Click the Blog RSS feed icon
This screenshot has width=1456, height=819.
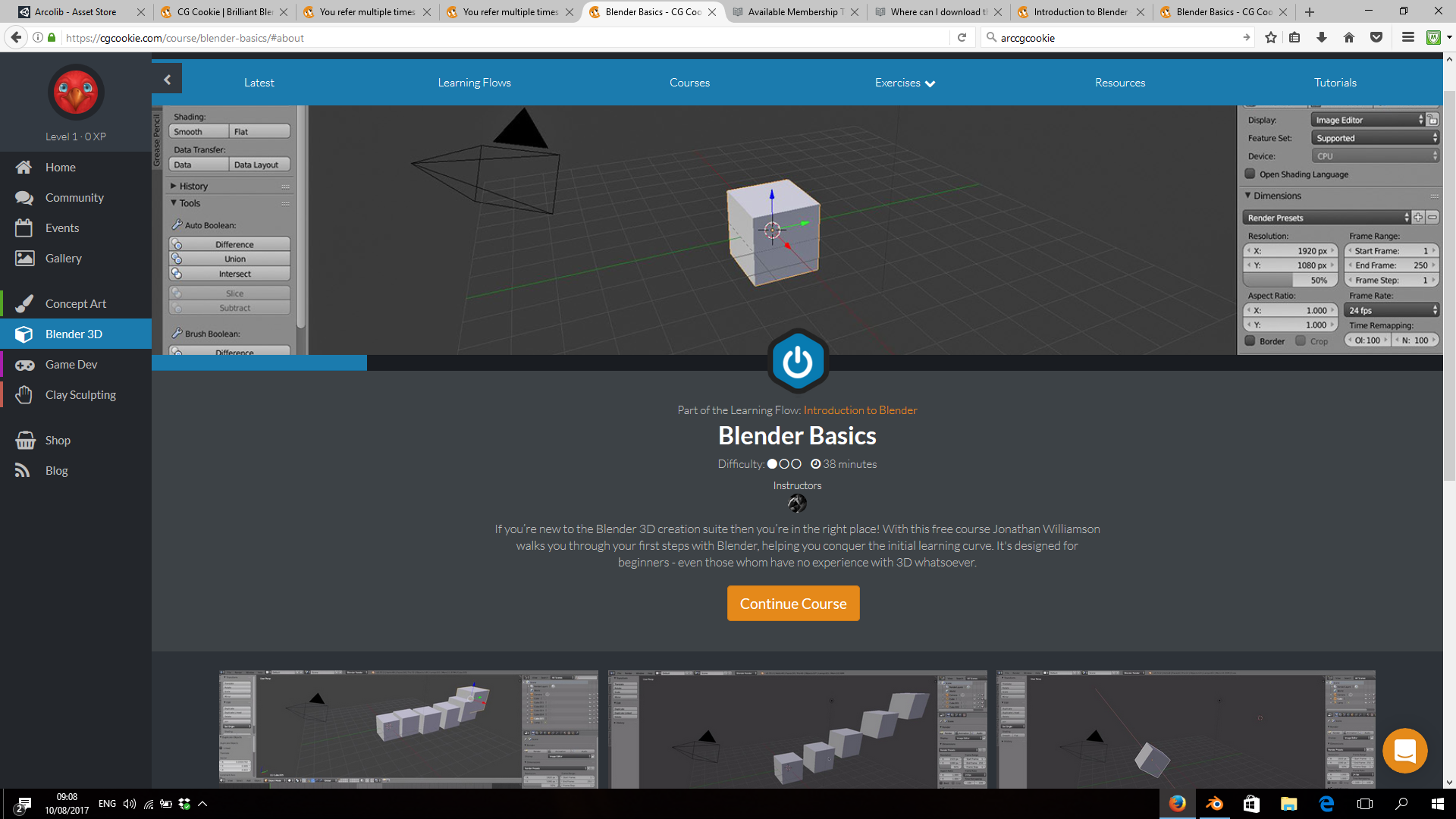23,471
